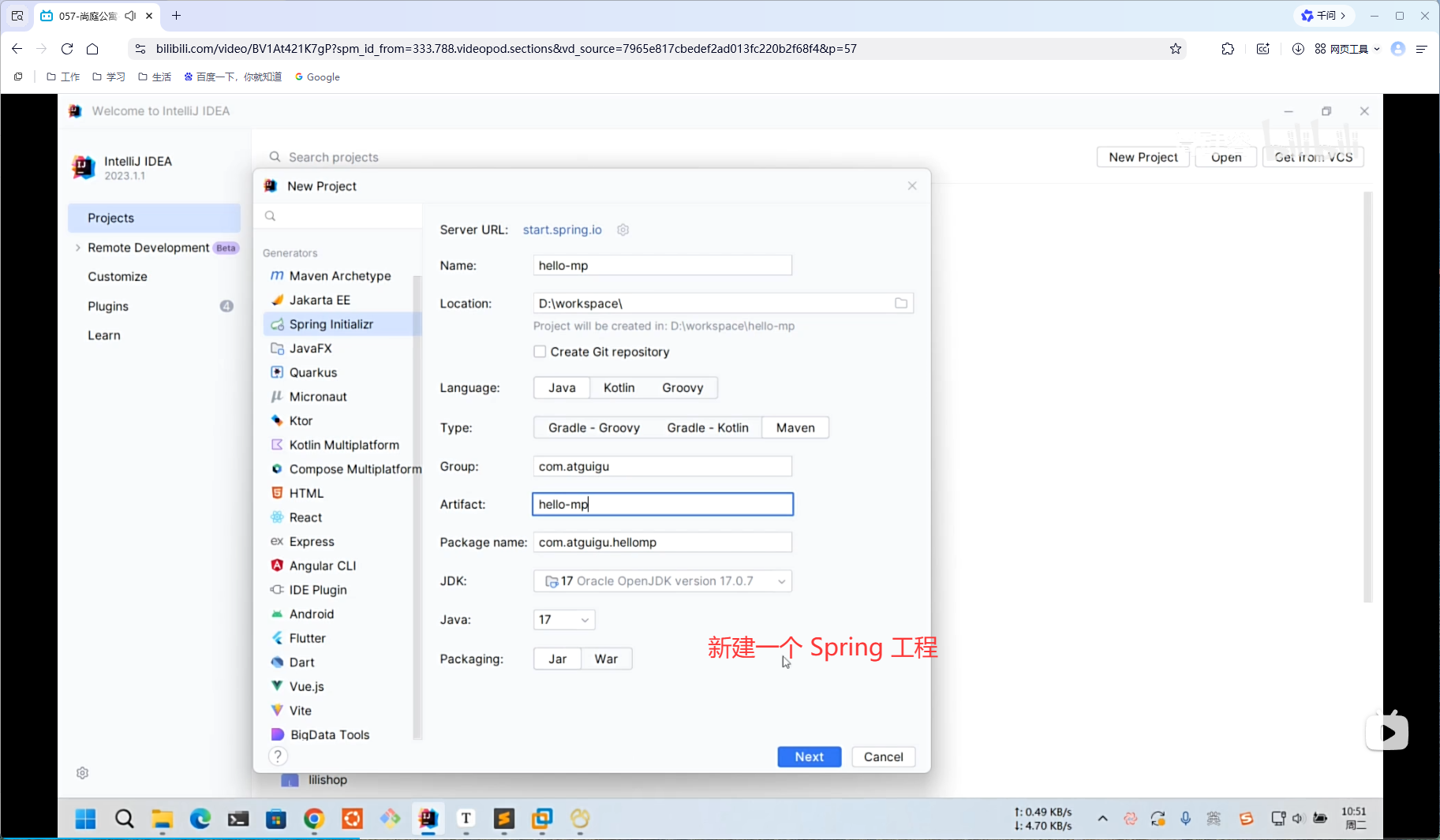The image size is (1440, 840).
Task: Enable Create Git repository checkbox
Action: (x=540, y=352)
